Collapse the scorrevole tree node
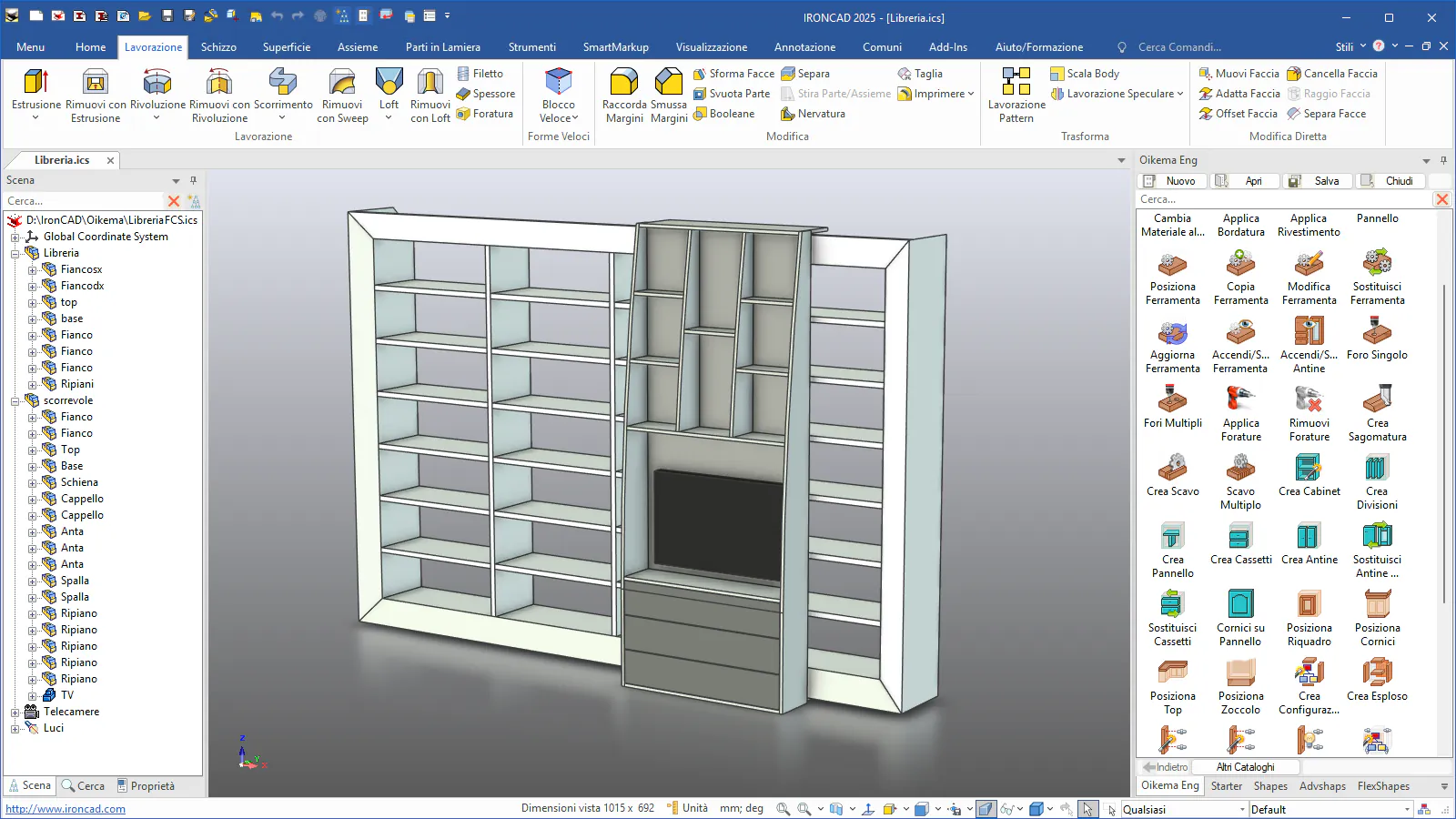This screenshot has height=819, width=1456. 15,401
